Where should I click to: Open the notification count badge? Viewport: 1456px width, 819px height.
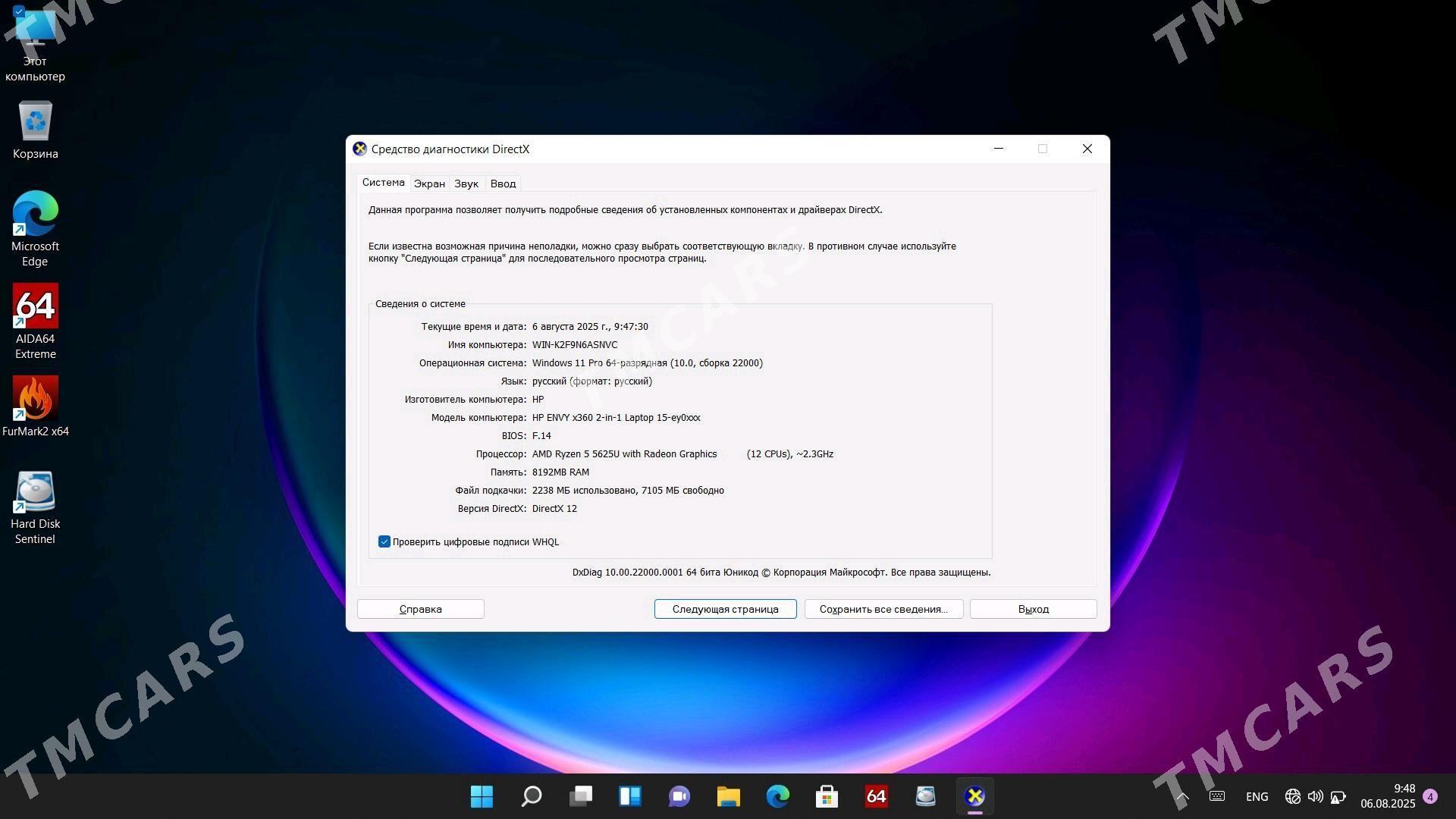pos(1430,796)
